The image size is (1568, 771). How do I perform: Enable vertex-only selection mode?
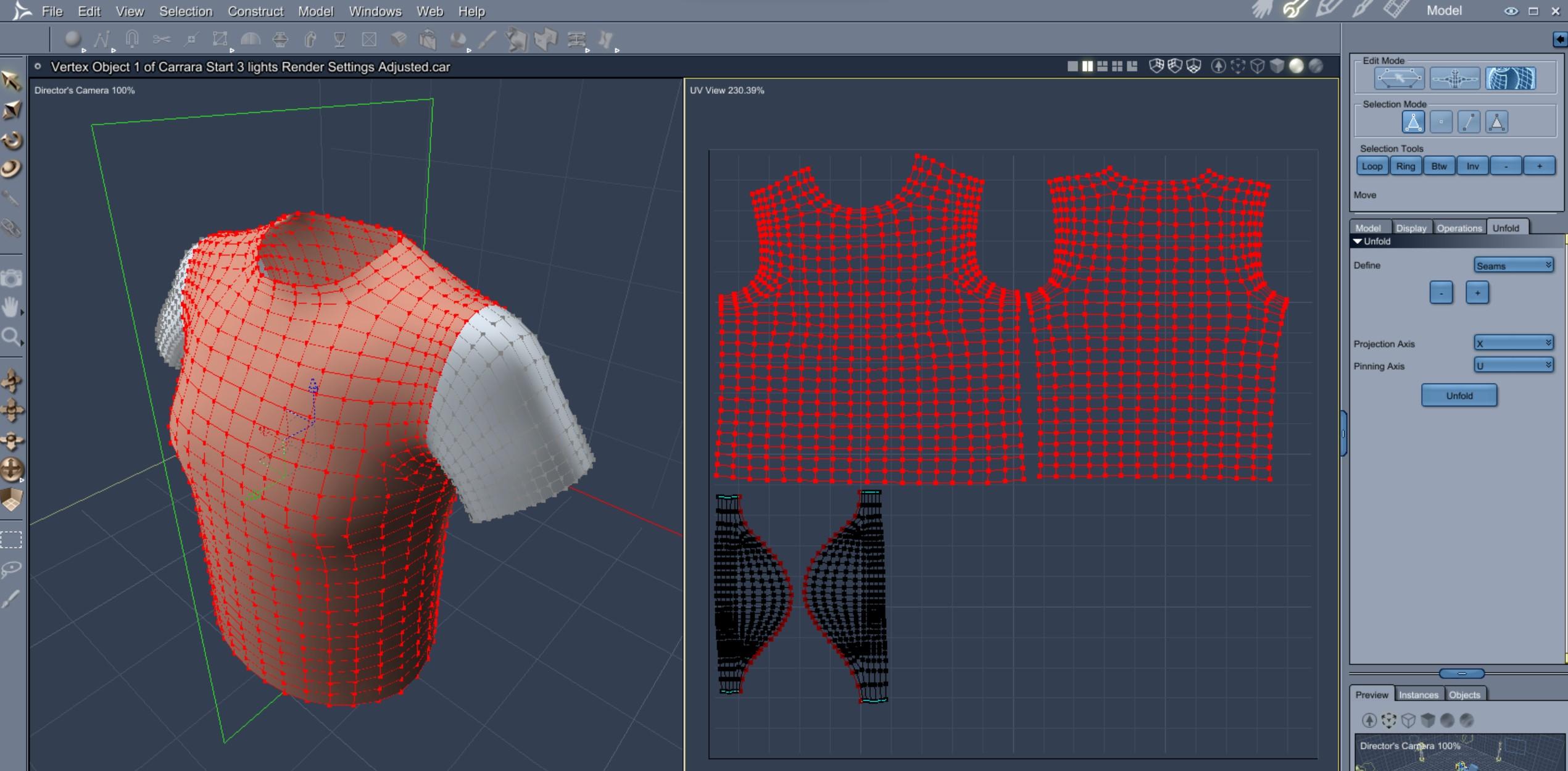[x=1441, y=122]
